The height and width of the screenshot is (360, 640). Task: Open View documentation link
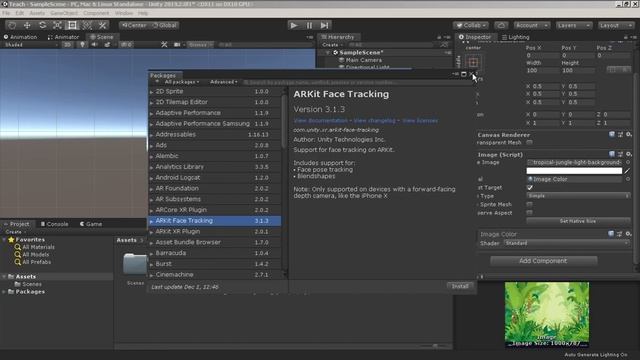pyautogui.click(x=320, y=121)
